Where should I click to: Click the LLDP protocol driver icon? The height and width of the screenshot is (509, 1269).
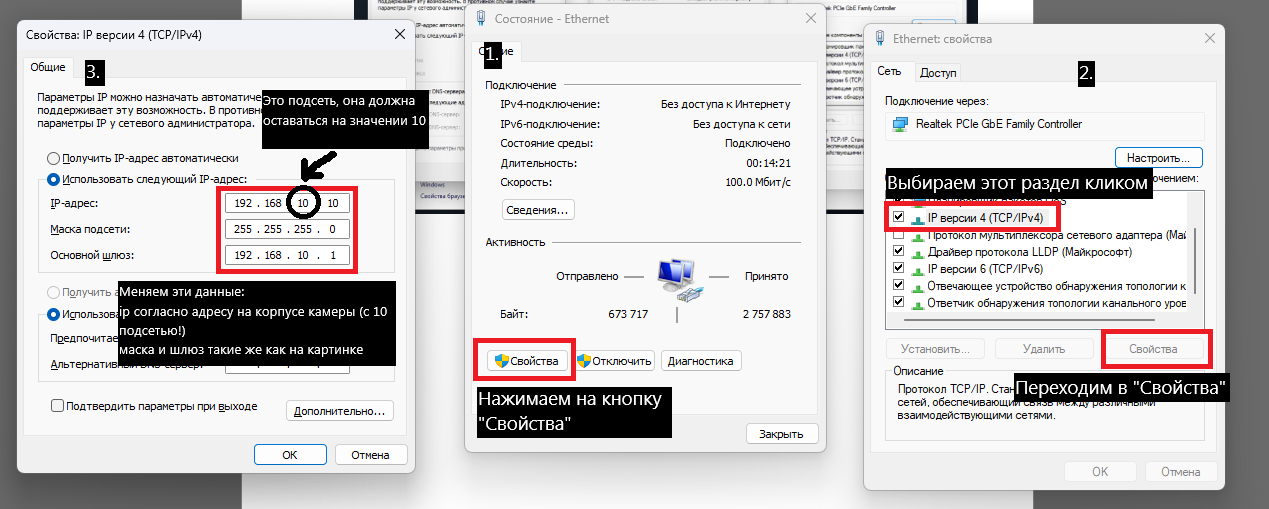tap(917, 252)
